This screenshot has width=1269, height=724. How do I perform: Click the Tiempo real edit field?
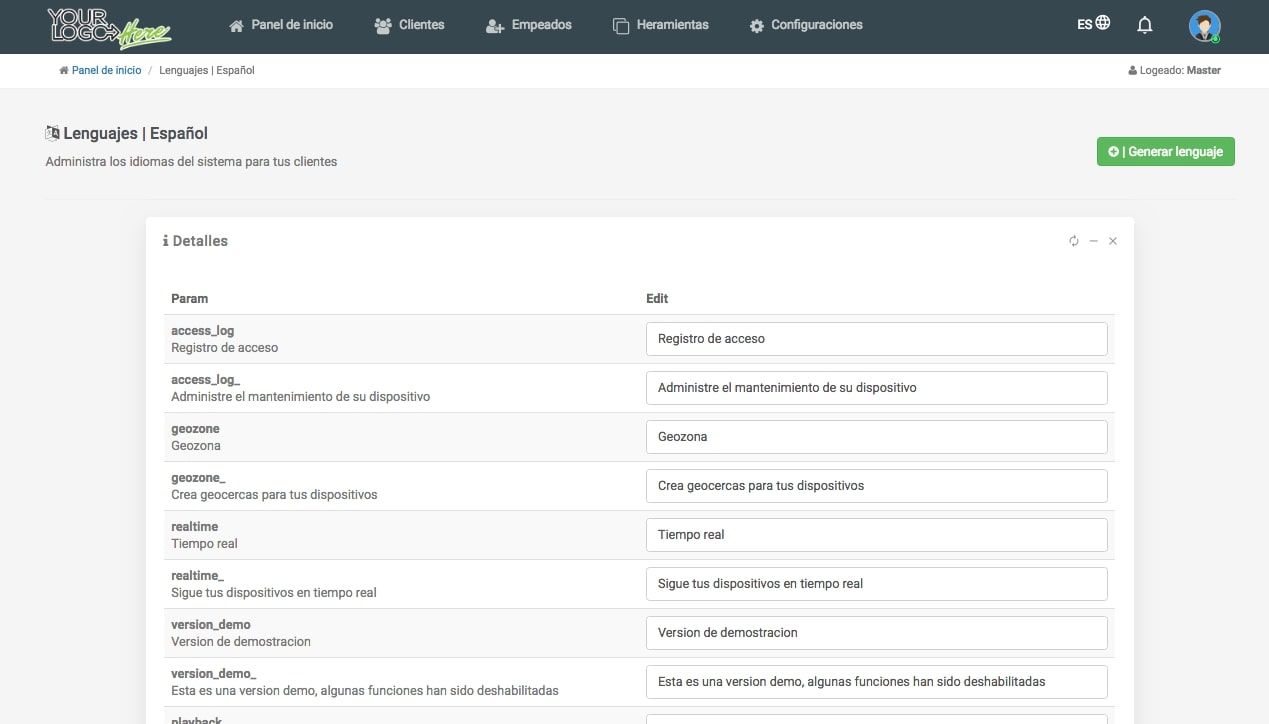(x=876, y=535)
